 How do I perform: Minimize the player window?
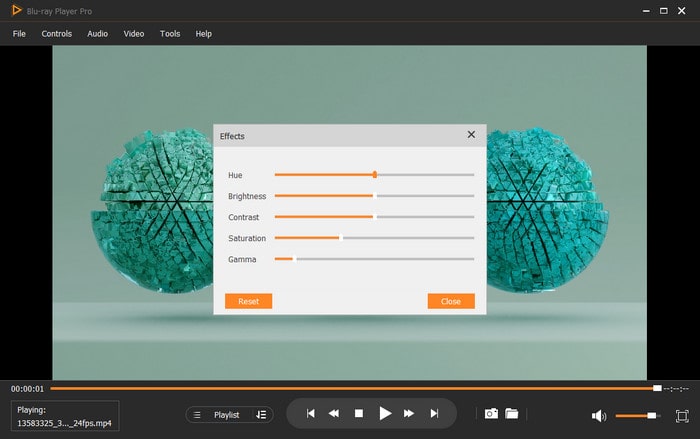(646, 11)
